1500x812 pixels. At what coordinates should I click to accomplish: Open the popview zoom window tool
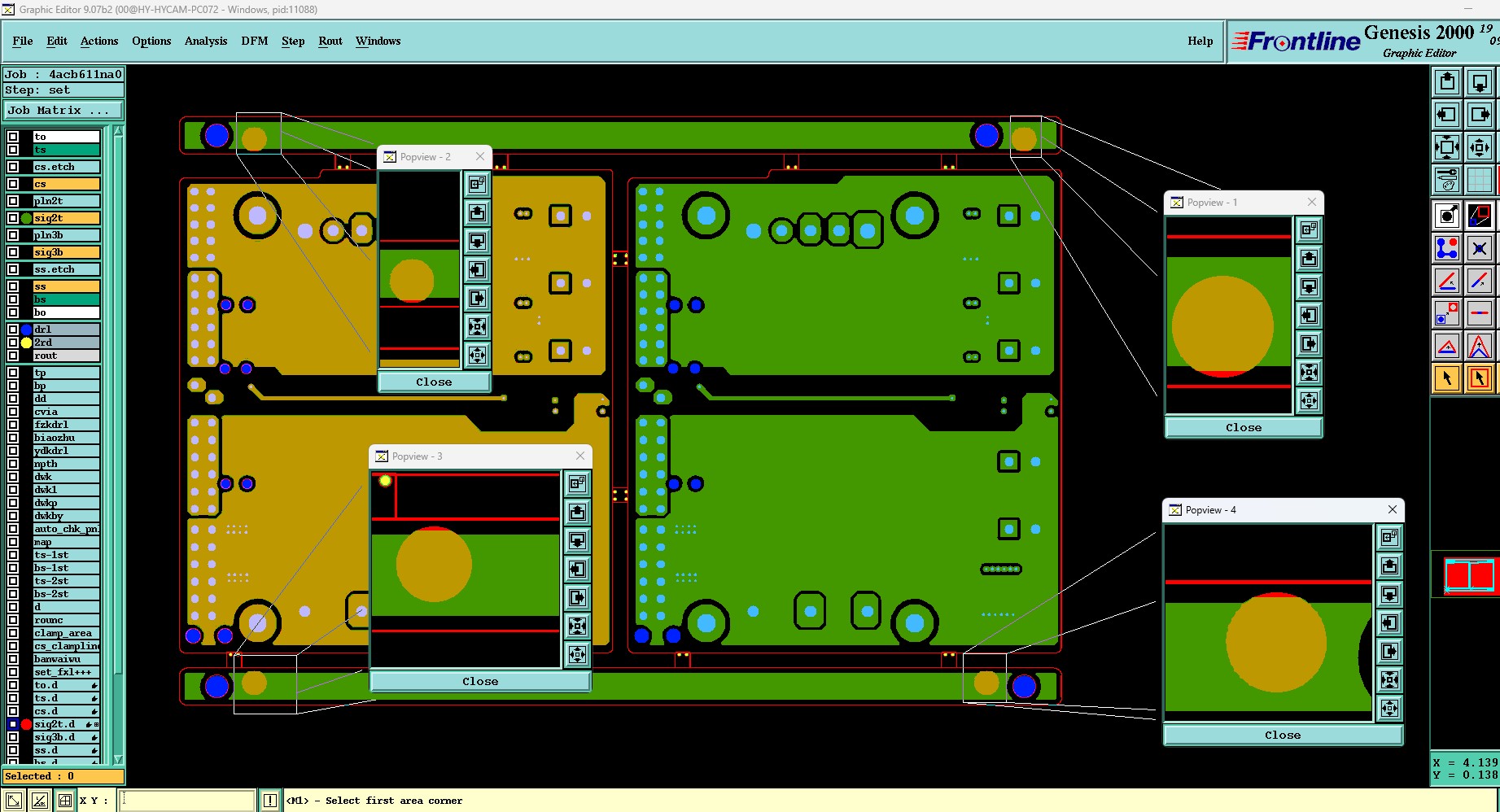pyautogui.click(x=1480, y=216)
